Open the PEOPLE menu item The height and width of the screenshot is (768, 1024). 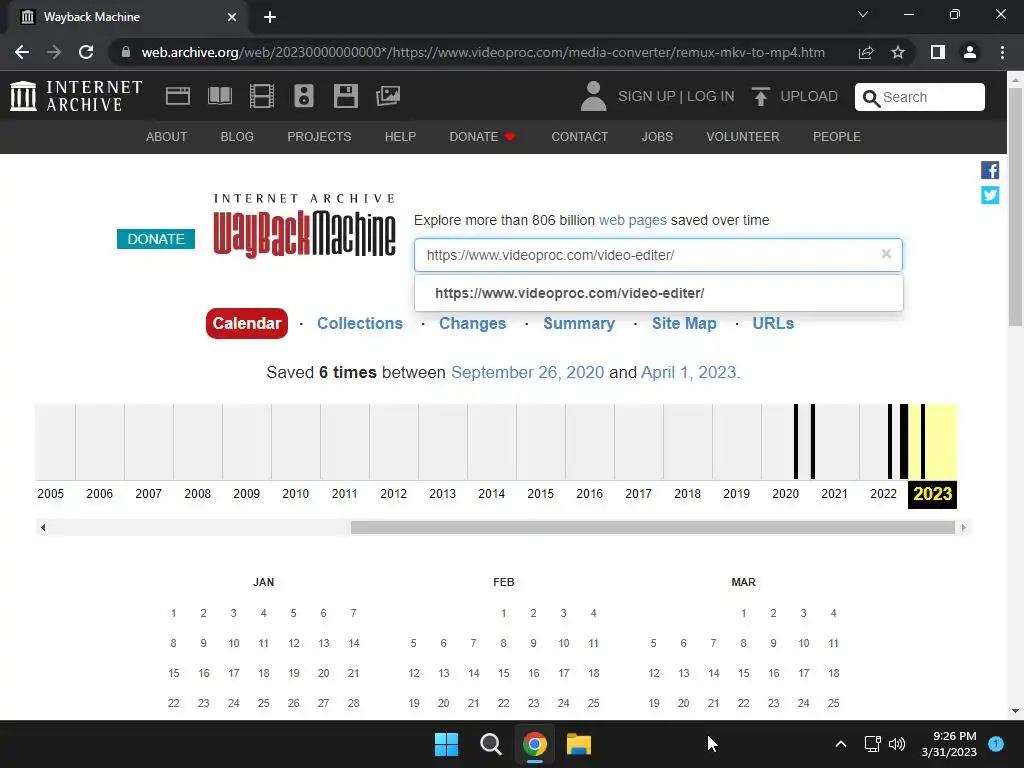point(837,136)
